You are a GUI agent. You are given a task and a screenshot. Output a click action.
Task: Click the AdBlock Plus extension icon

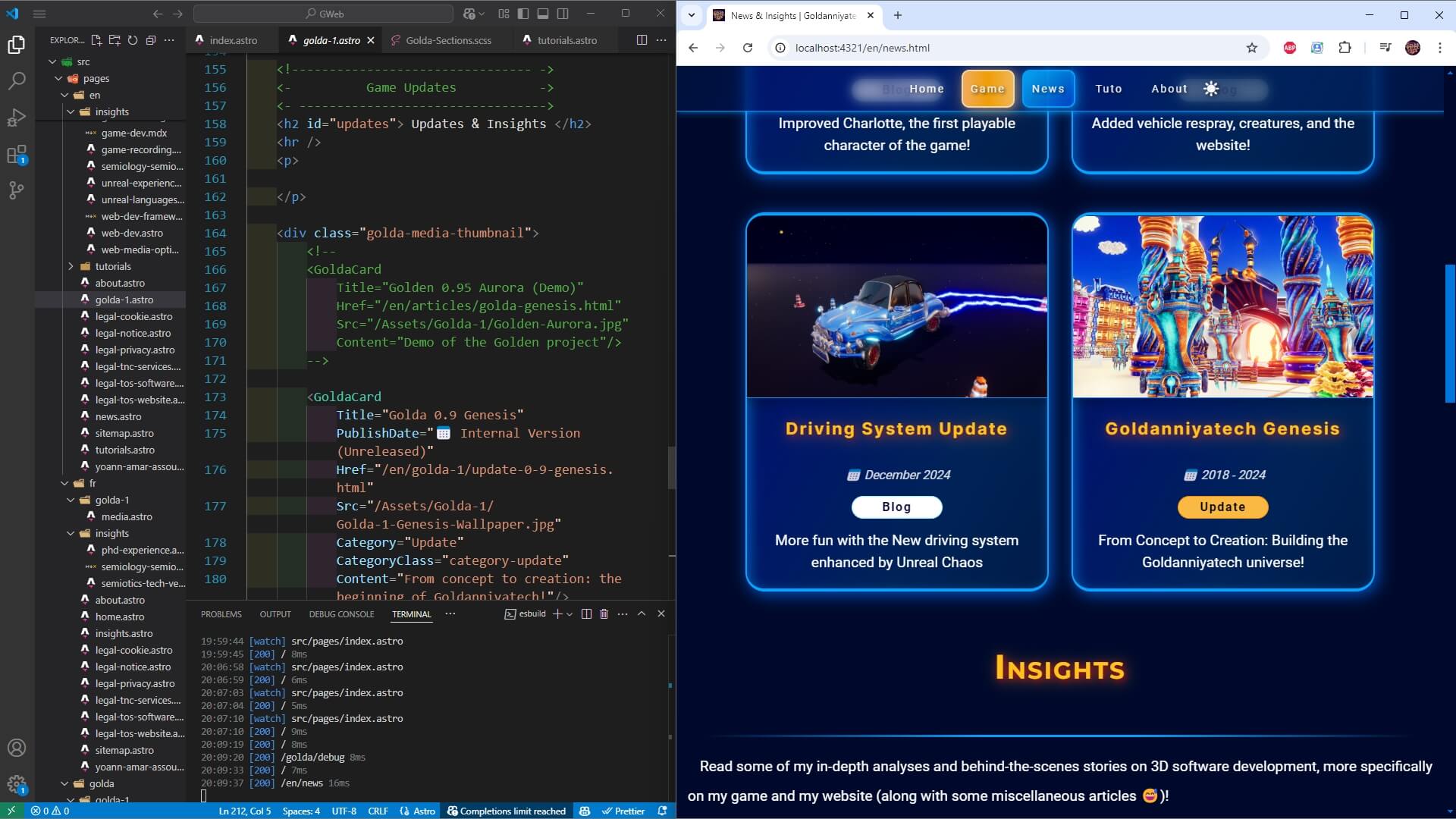1289,47
